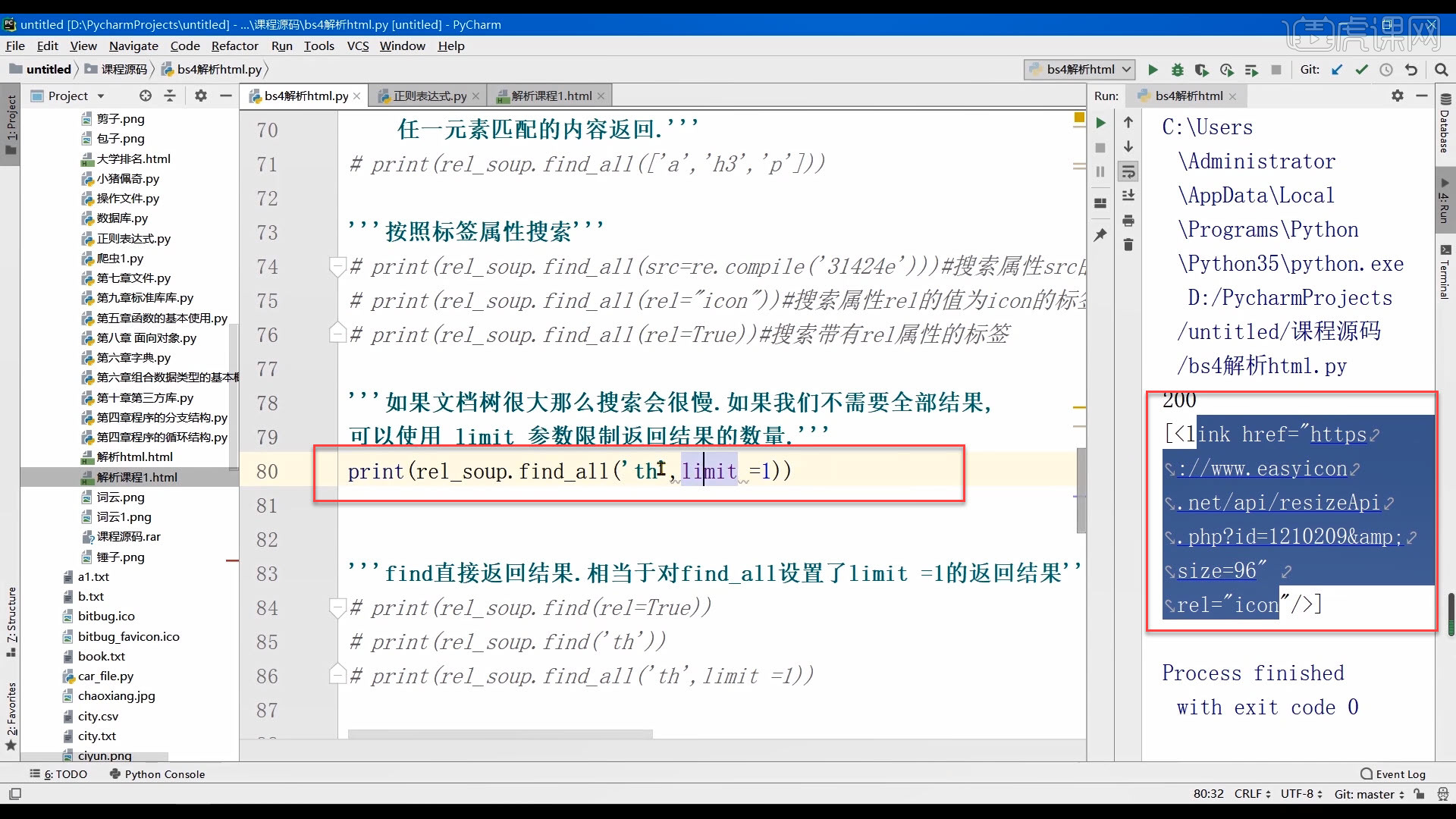Open search everywhere magnifier icon
Image resolution: width=1456 pixels, height=819 pixels.
[x=1442, y=69]
